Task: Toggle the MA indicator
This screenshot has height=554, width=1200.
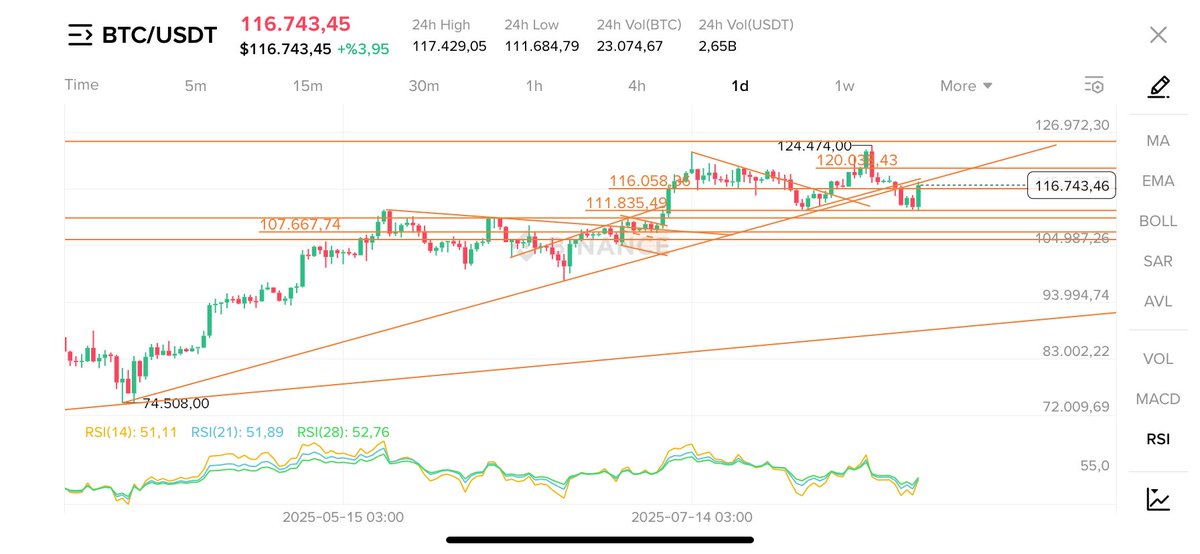Action: pos(1158,141)
